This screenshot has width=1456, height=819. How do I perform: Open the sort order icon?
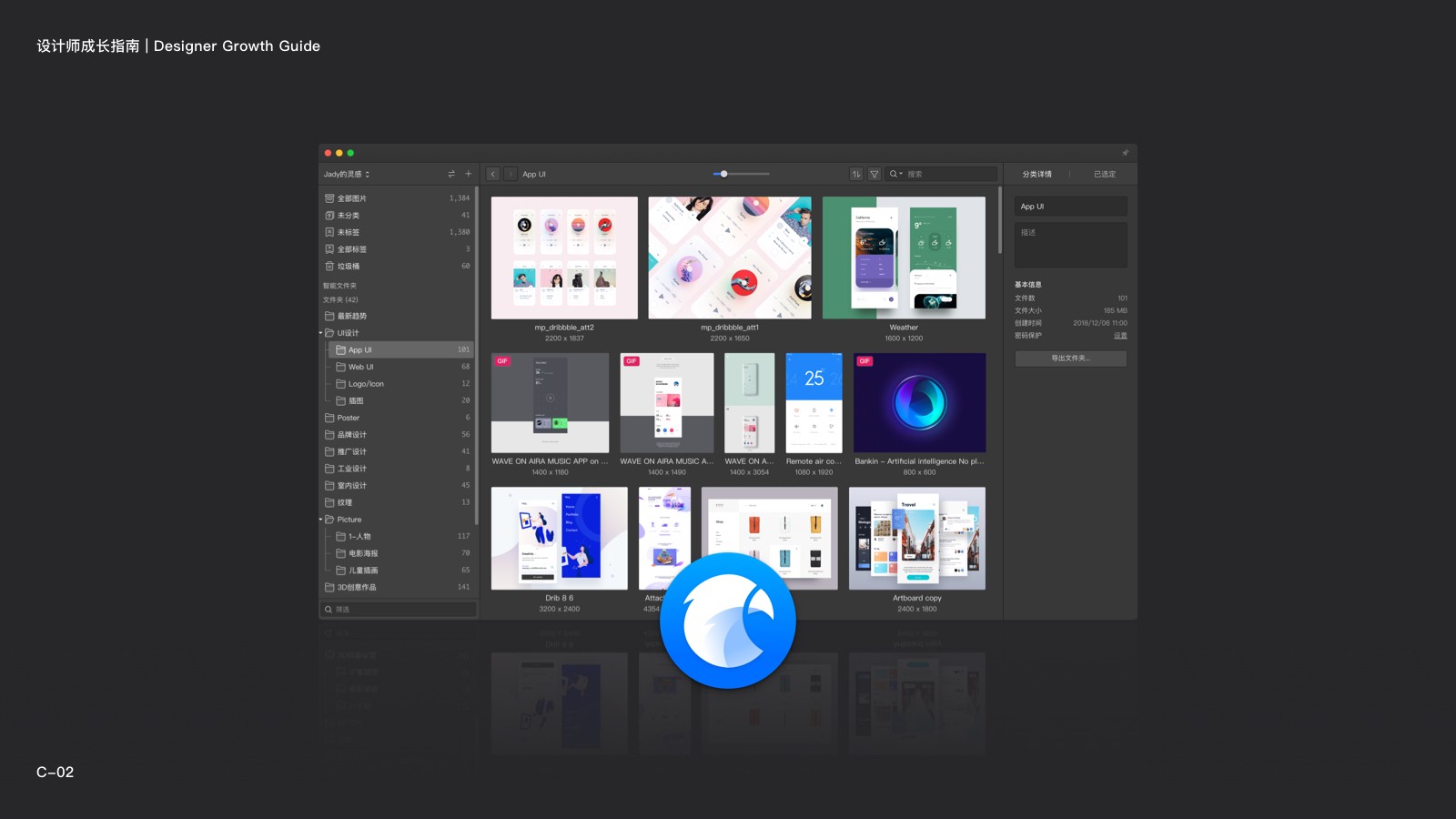[856, 174]
